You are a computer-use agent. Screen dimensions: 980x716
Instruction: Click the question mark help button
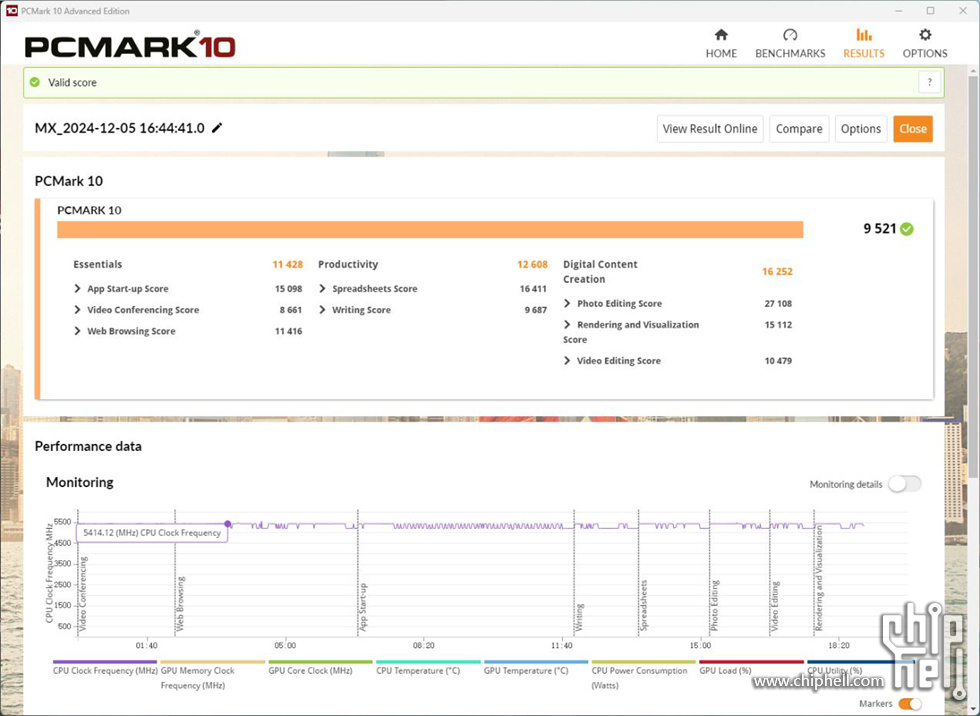(x=929, y=82)
